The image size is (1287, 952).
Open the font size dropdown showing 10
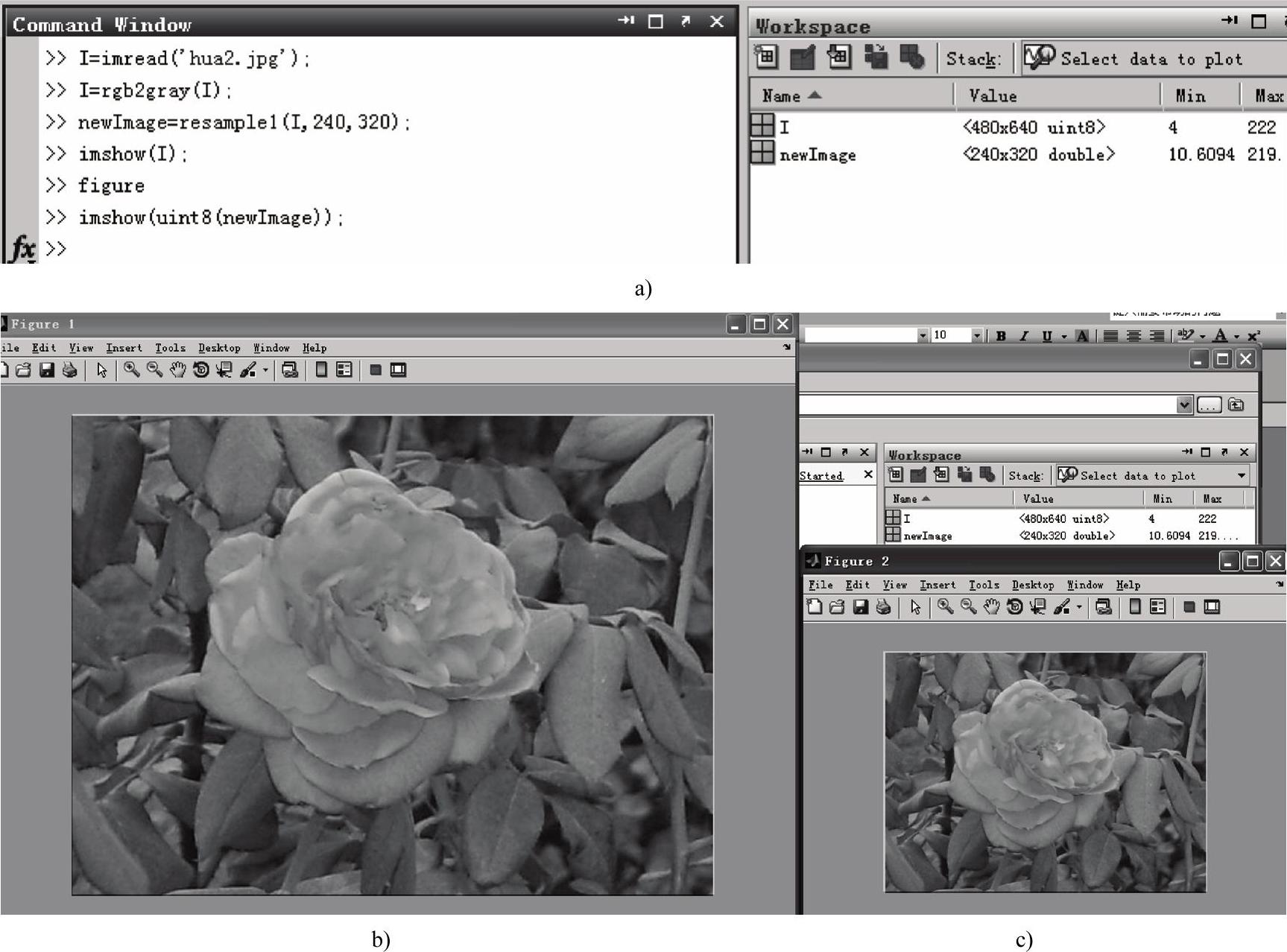pyautogui.click(x=977, y=336)
